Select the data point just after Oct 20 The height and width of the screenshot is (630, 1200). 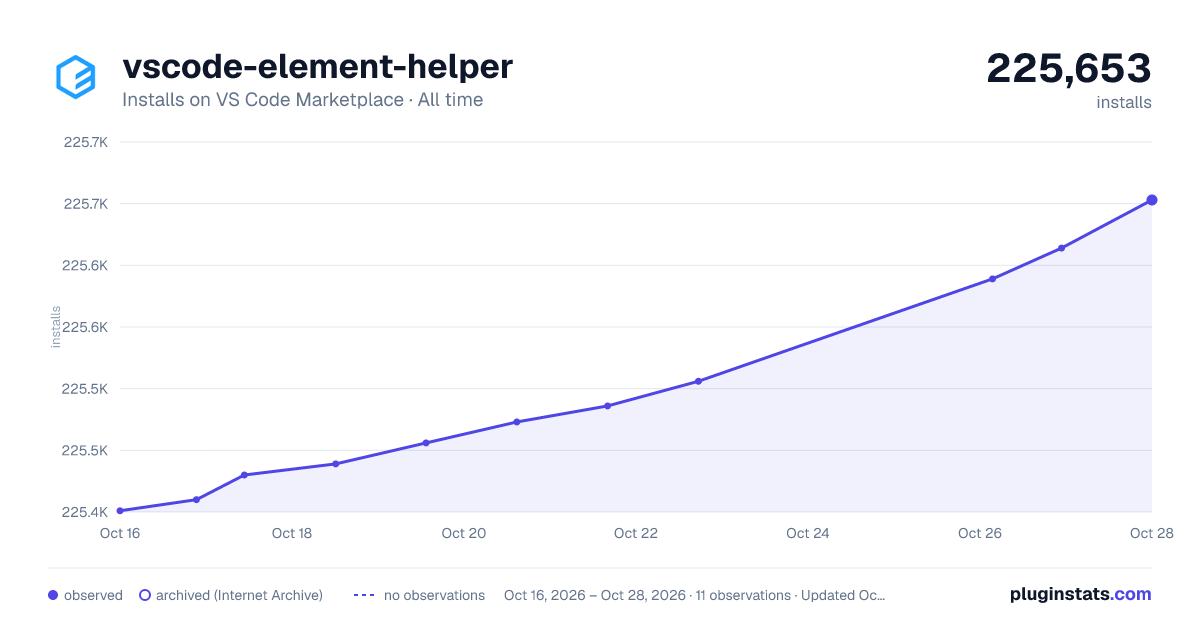tap(517, 422)
